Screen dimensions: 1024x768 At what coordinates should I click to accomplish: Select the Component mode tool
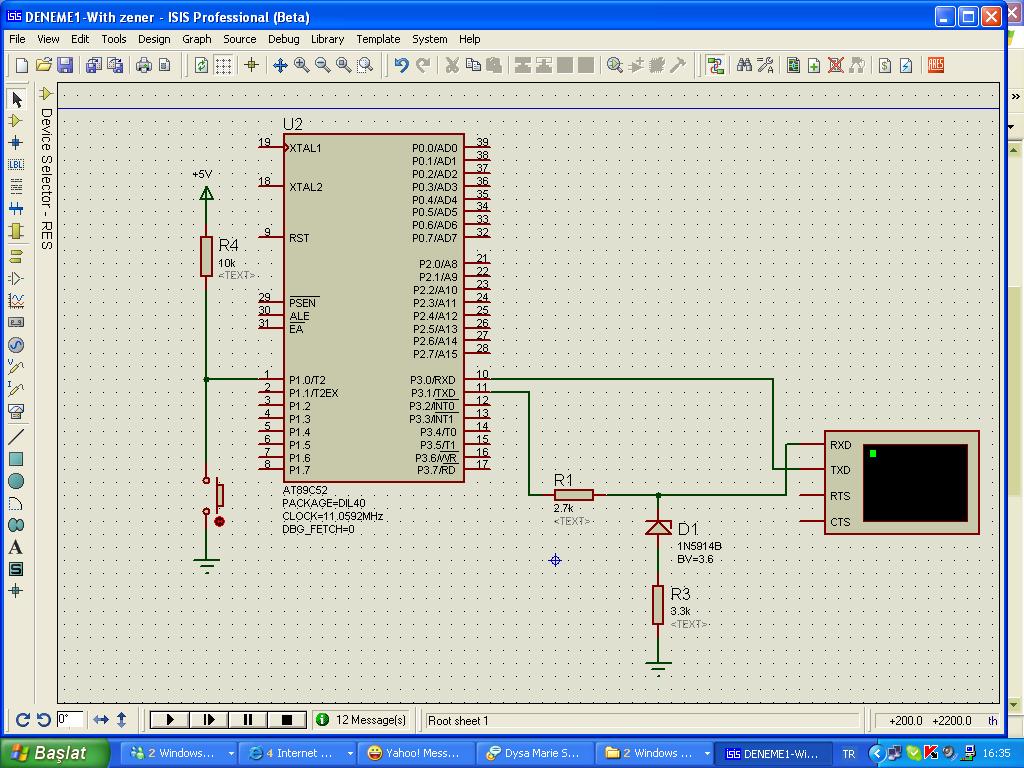tap(16, 120)
